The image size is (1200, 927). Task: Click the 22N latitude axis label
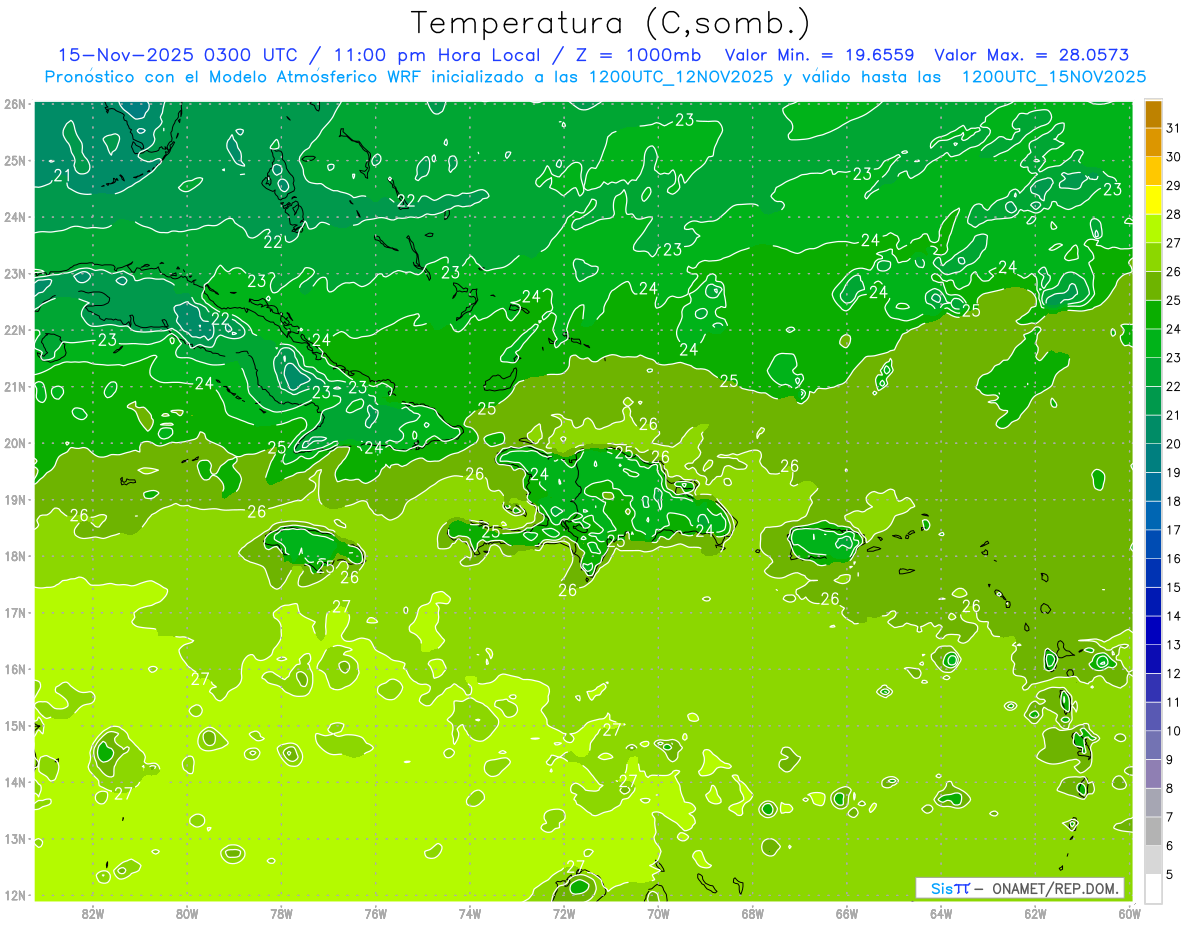[x=15, y=330]
